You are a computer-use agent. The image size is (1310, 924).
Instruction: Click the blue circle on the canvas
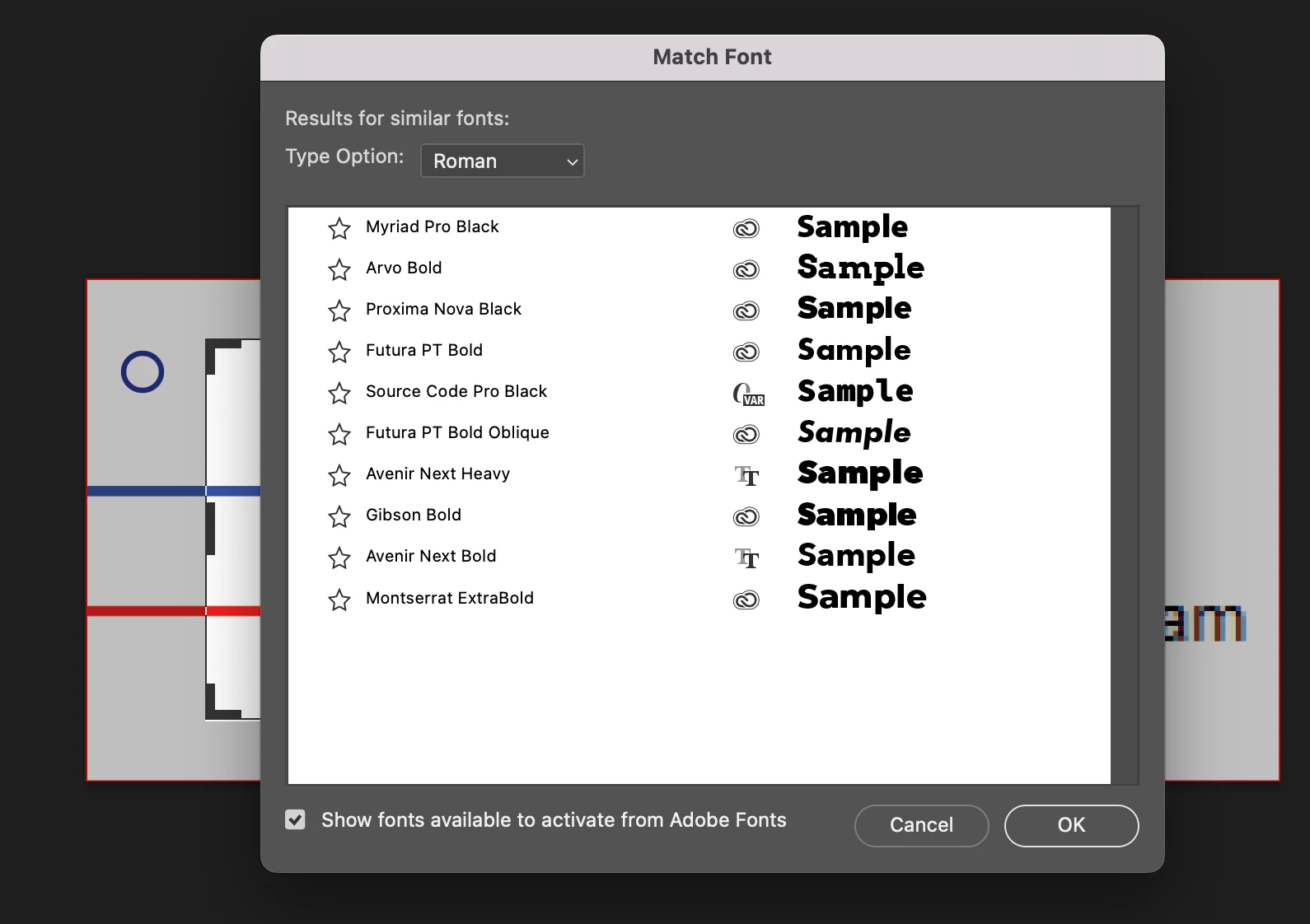143,371
